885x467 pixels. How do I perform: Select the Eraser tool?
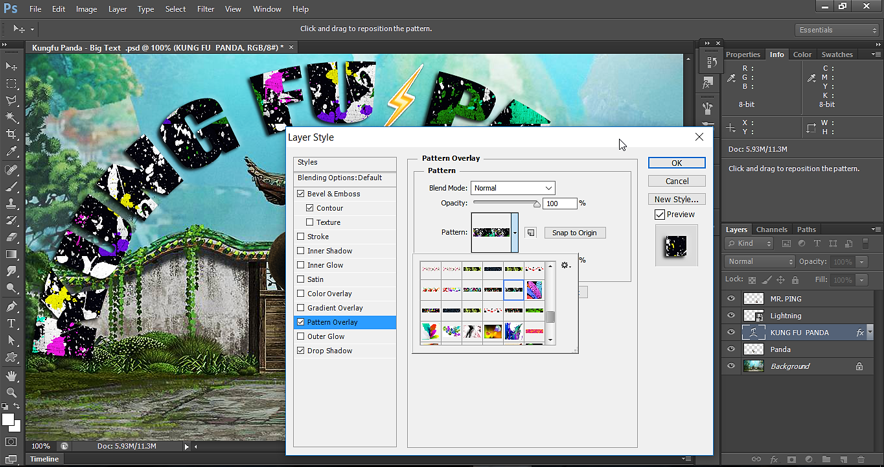point(11,238)
